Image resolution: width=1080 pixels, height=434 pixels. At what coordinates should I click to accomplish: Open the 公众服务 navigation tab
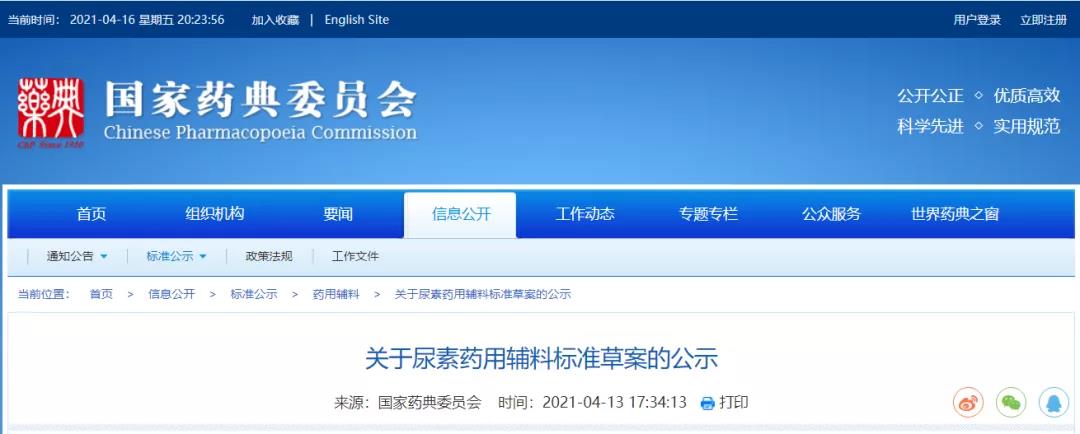831,214
